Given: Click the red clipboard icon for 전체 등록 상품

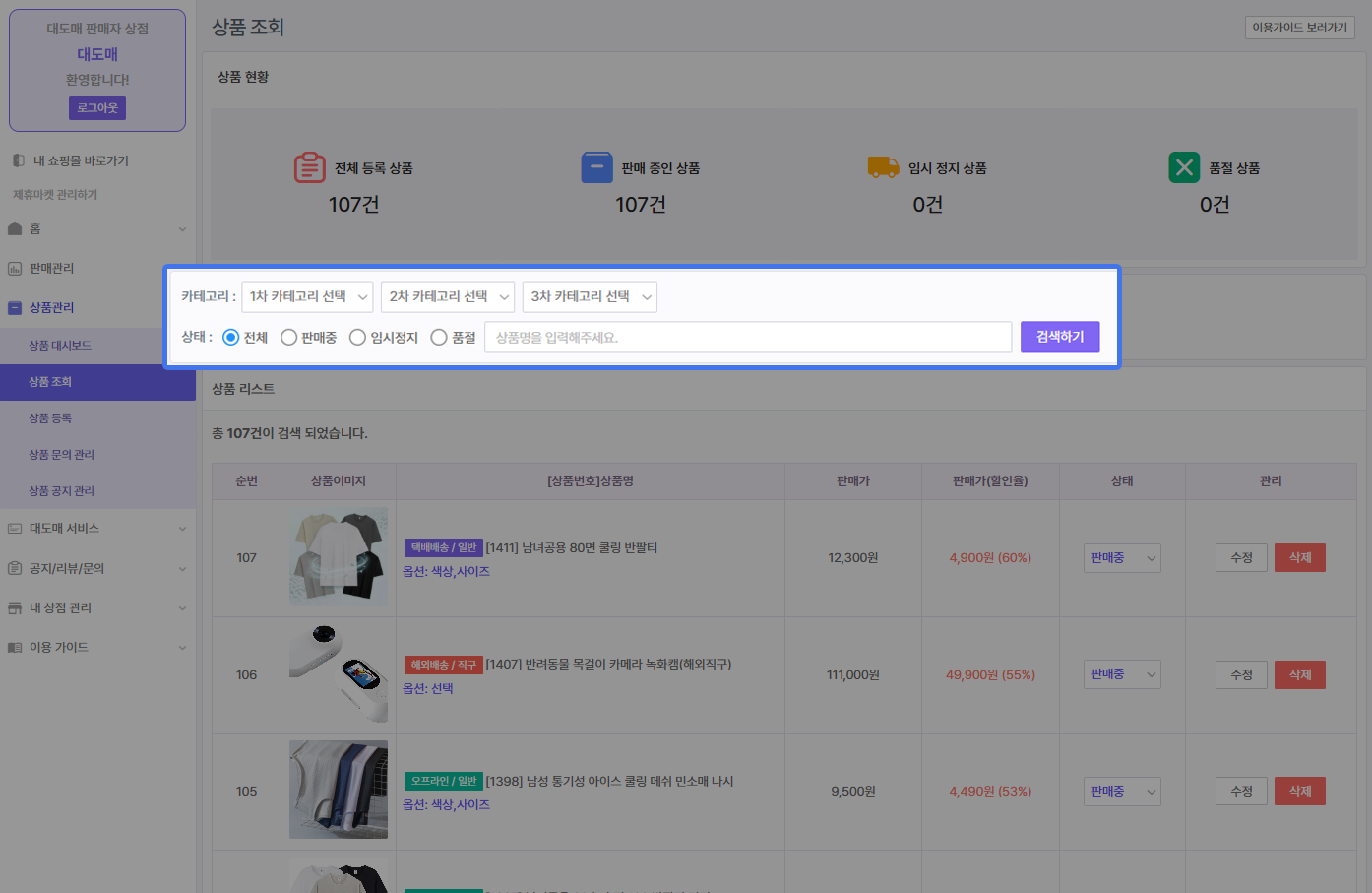Looking at the screenshot, I should click(x=309, y=167).
